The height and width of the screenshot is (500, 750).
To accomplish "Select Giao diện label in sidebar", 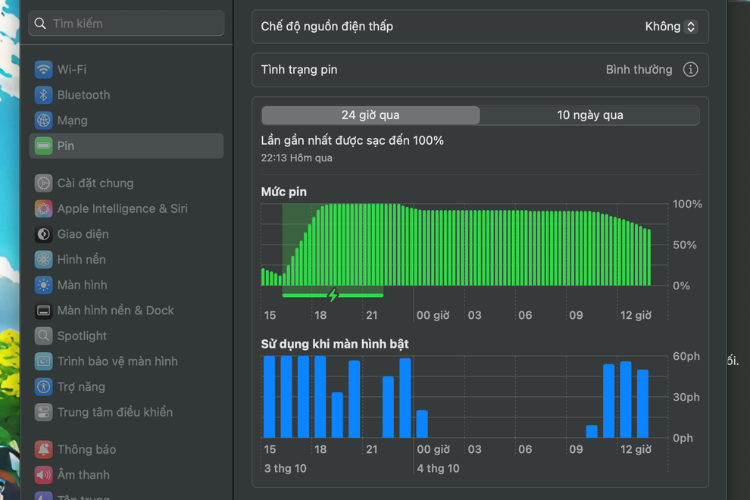I will click(83, 234).
